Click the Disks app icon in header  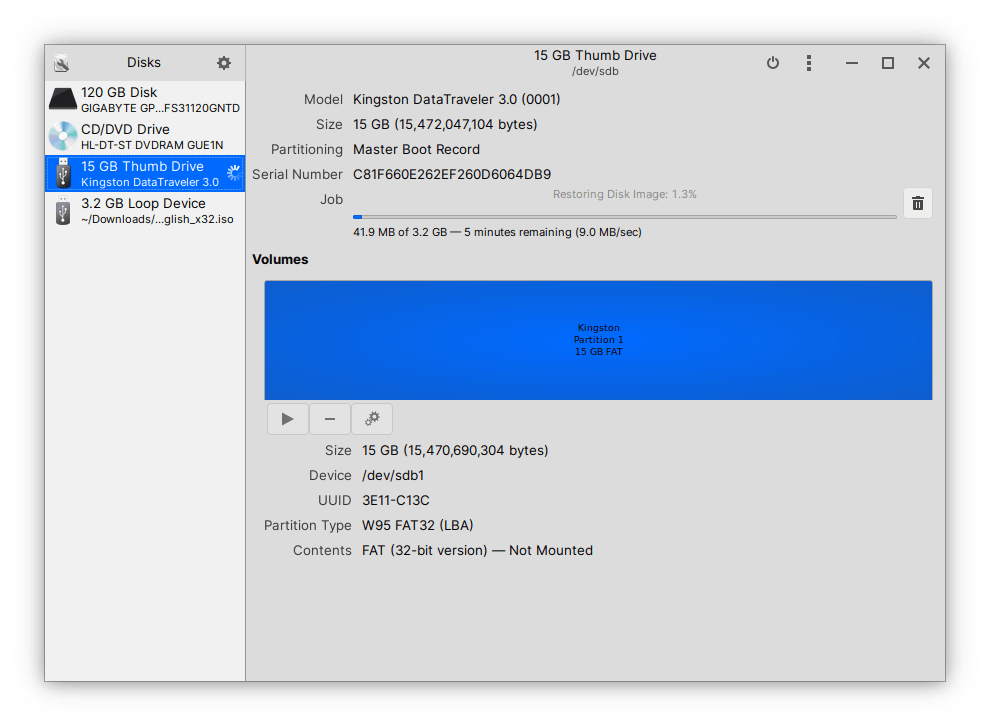click(x=62, y=62)
